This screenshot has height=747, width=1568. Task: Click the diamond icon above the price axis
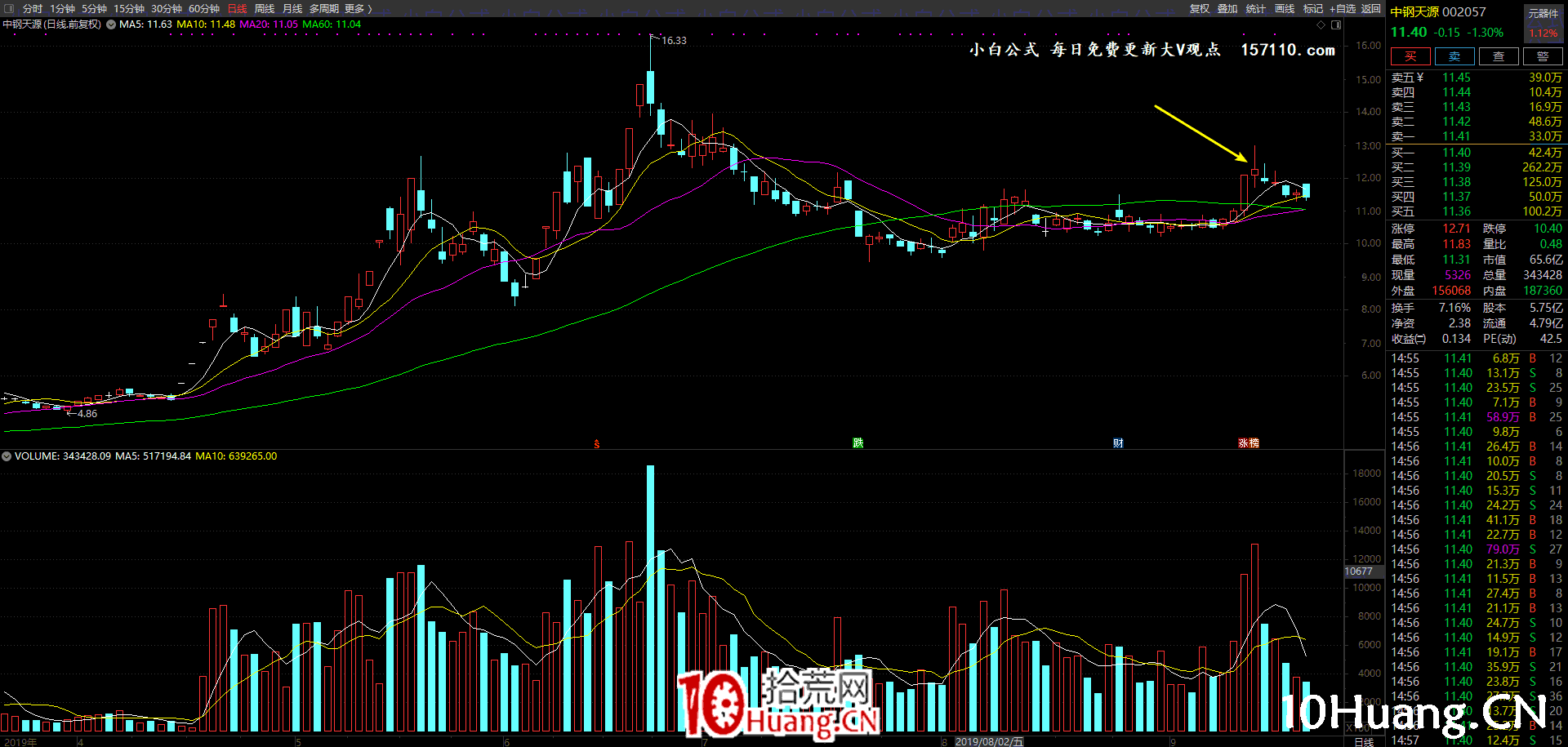[x=1321, y=24]
